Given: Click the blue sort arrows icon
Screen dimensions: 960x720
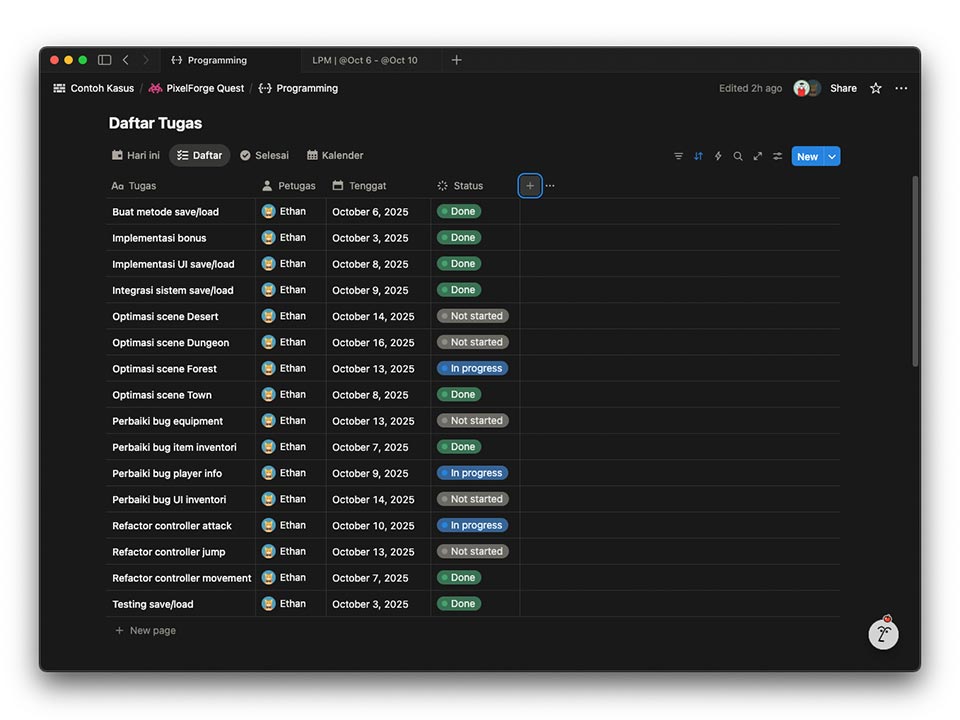Looking at the screenshot, I should pyautogui.click(x=698, y=156).
